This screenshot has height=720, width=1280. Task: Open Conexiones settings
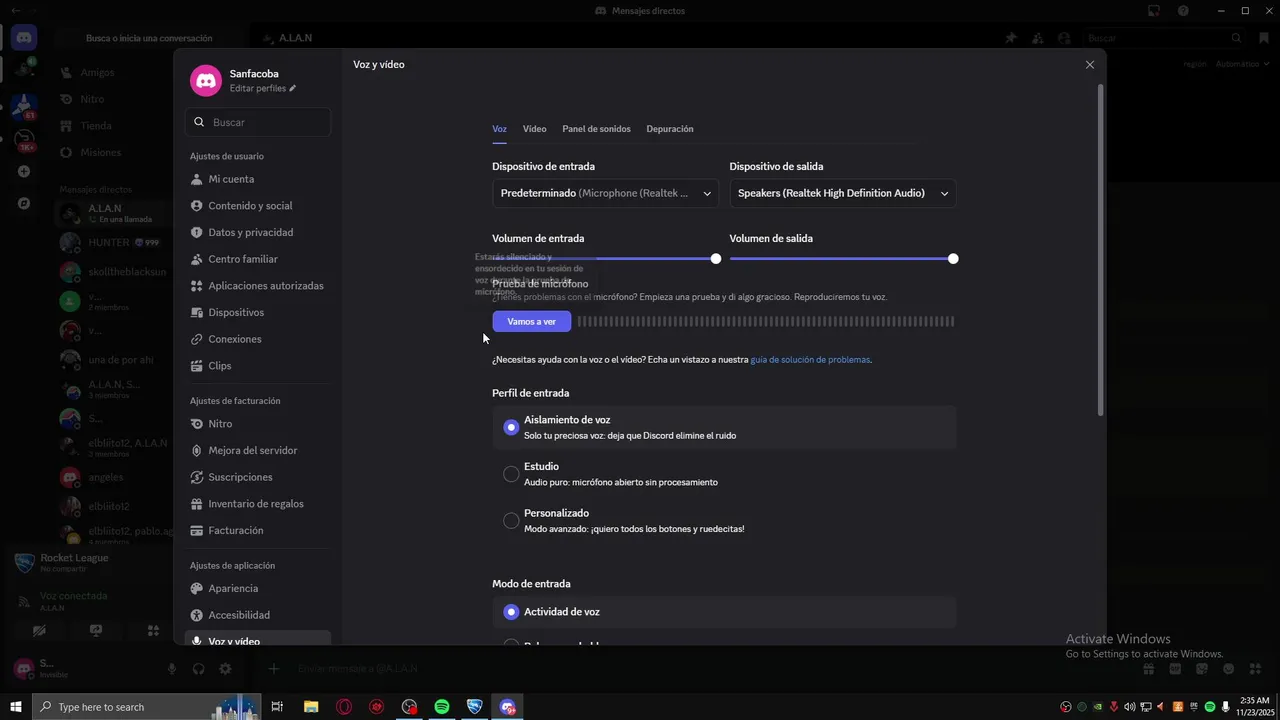(258, 339)
